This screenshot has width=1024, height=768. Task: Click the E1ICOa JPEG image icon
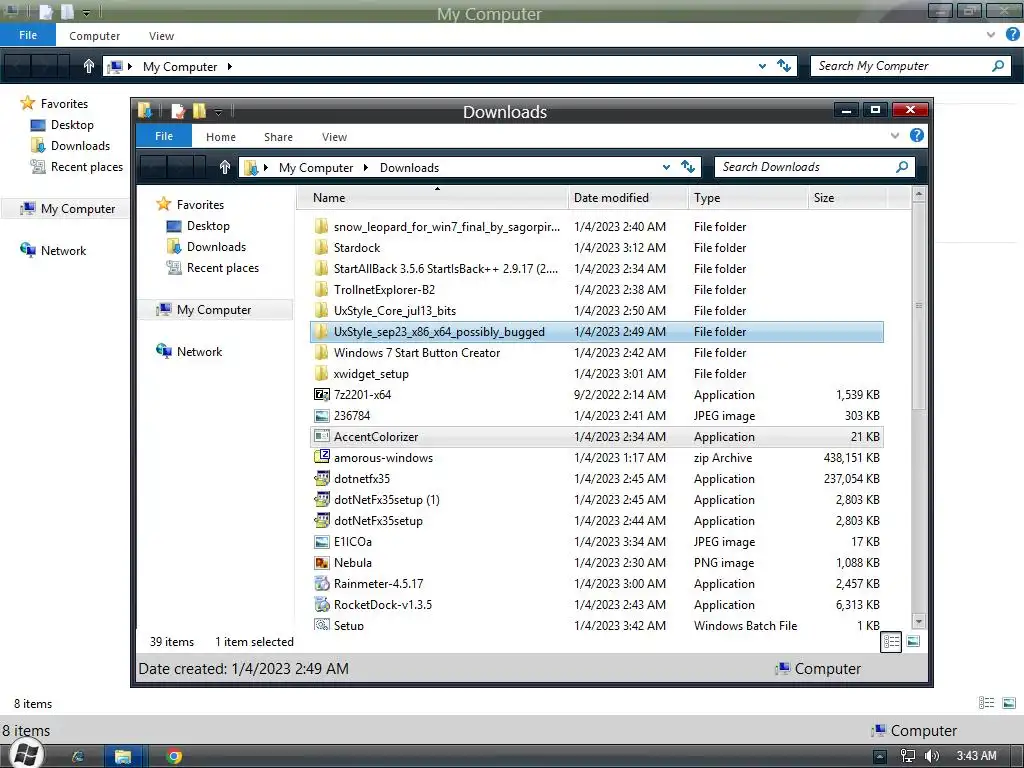pos(321,541)
